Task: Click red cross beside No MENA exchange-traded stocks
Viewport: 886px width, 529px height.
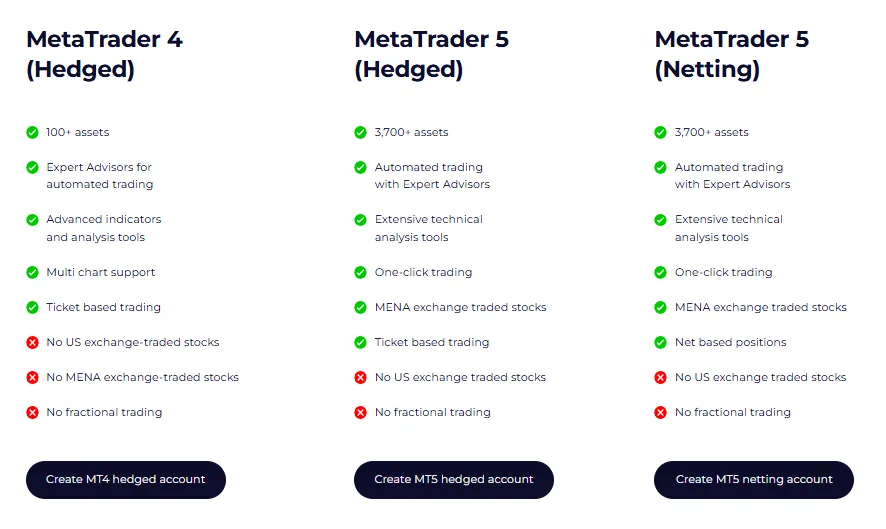Action: pyautogui.click(x=33, y=377)
